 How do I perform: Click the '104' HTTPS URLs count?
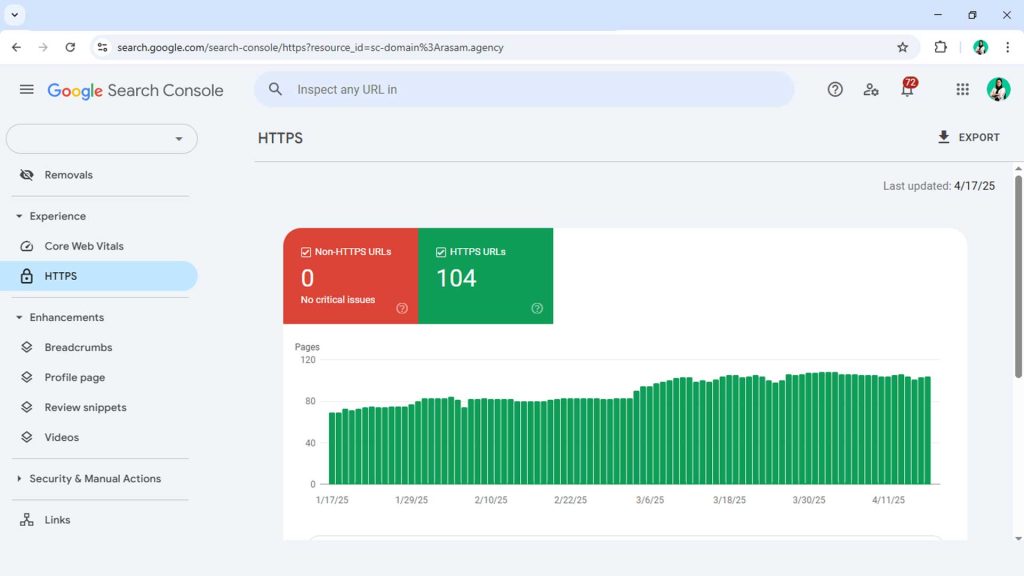pyautogui.click(x=456, y=279)
